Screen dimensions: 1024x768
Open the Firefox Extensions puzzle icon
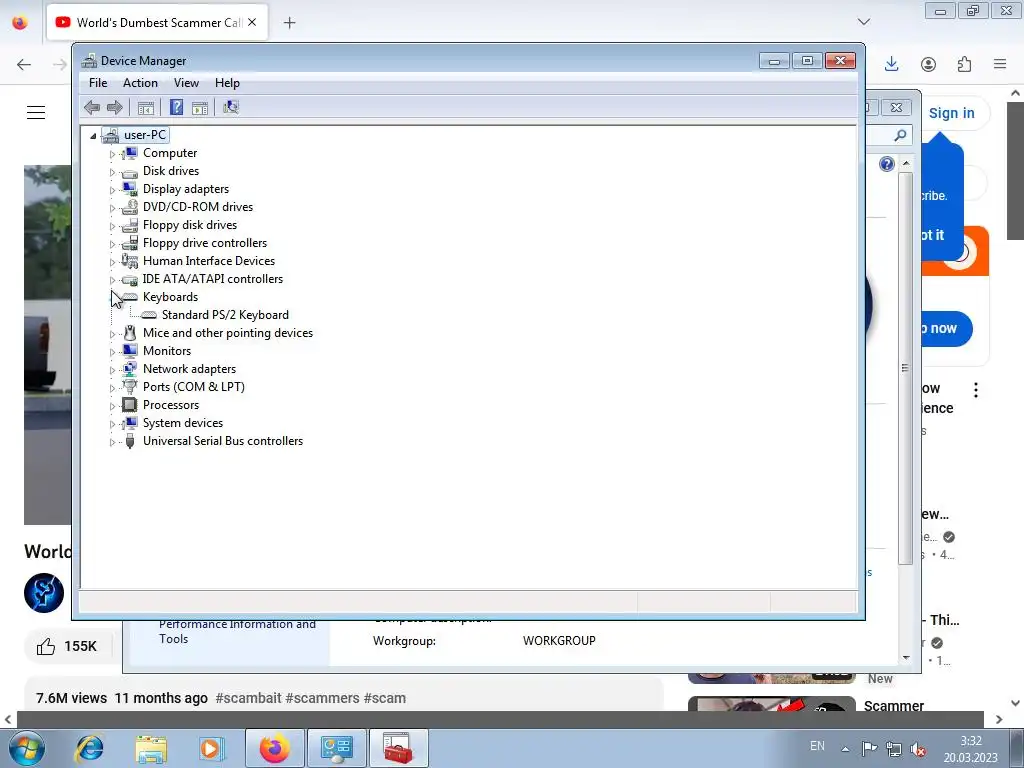click(x=964, y=64)
